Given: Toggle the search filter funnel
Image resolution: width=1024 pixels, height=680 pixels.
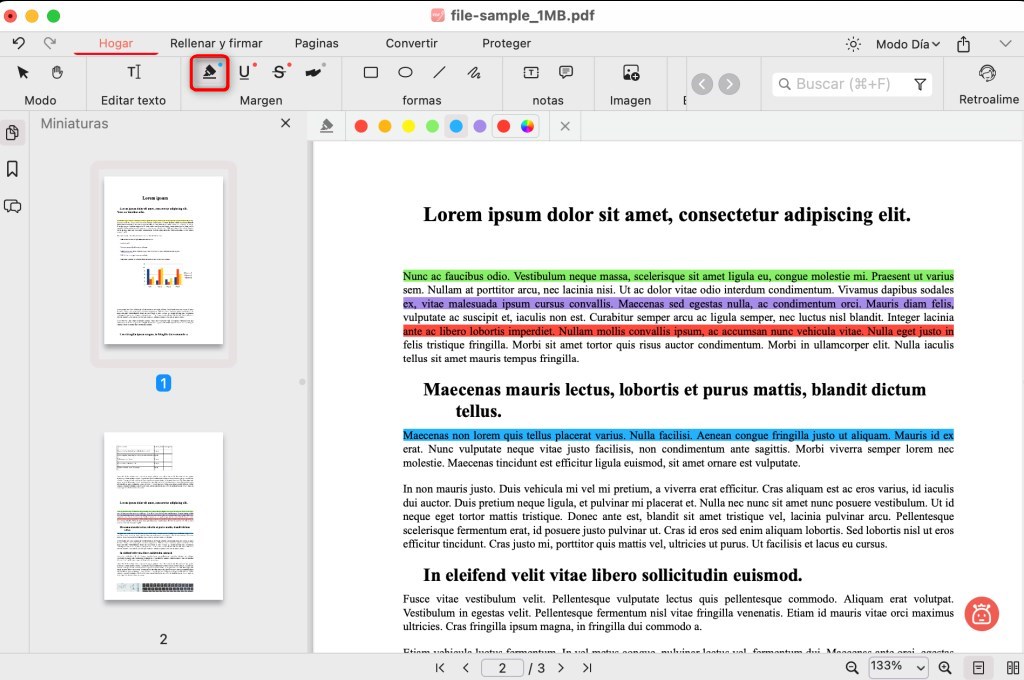Looking at the screenshot, I should [920, 85].
